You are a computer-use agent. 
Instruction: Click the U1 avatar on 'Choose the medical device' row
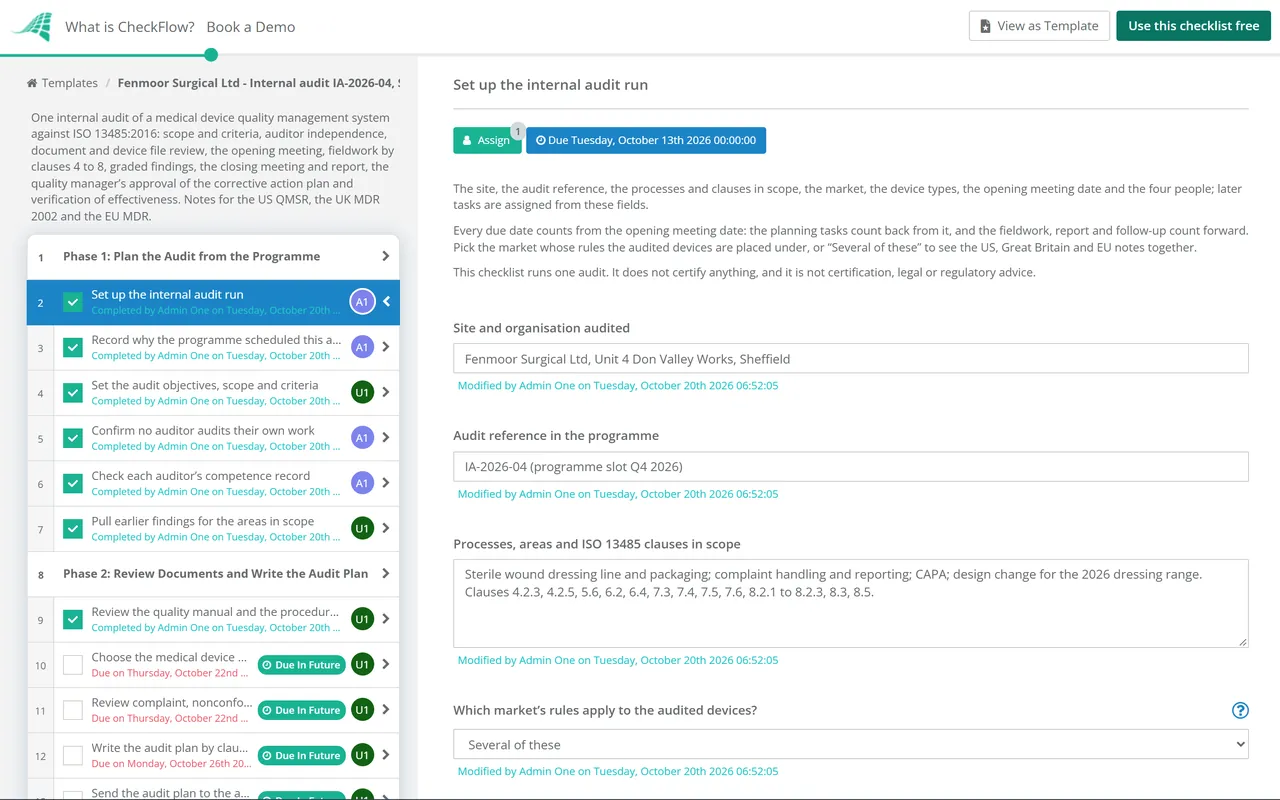click(362, 664)
